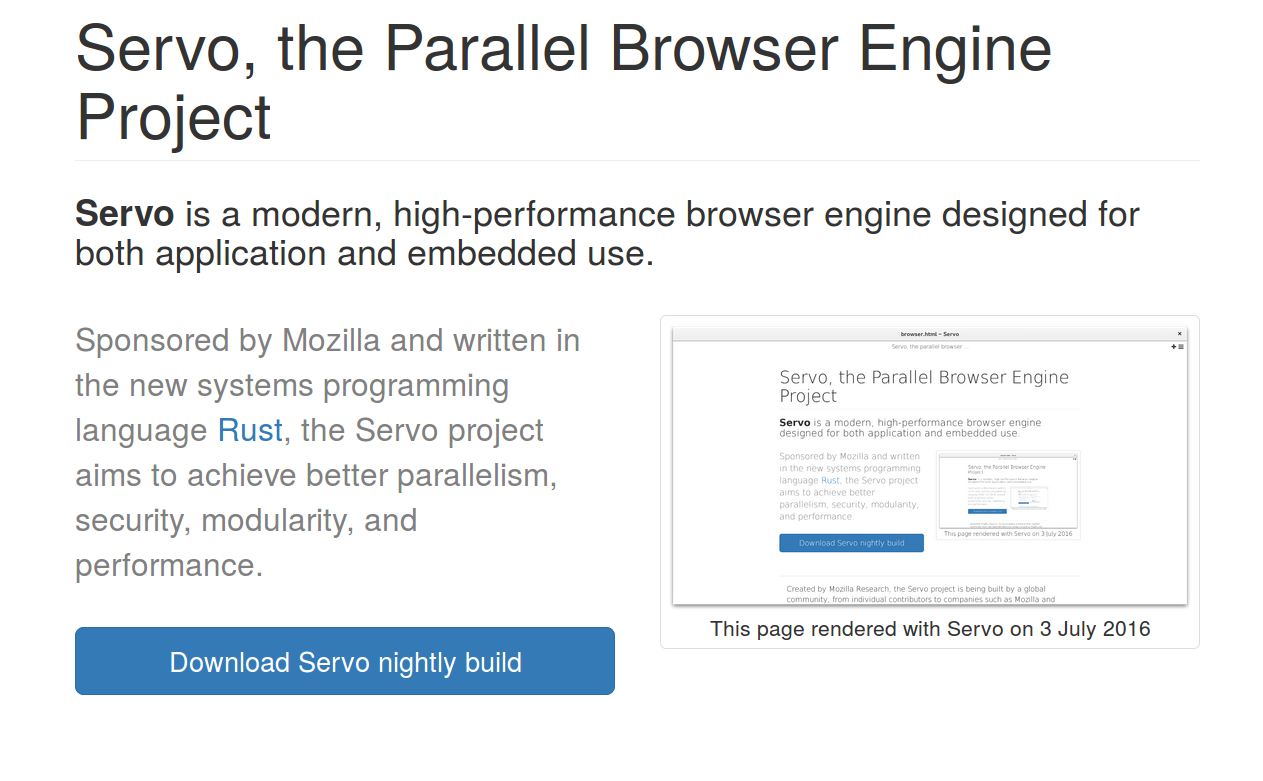Image resolution: width=1263 pixels, height=781 pixels.
Task: Click the 'both application and embedded use' text
Action: tap(364, 254)
